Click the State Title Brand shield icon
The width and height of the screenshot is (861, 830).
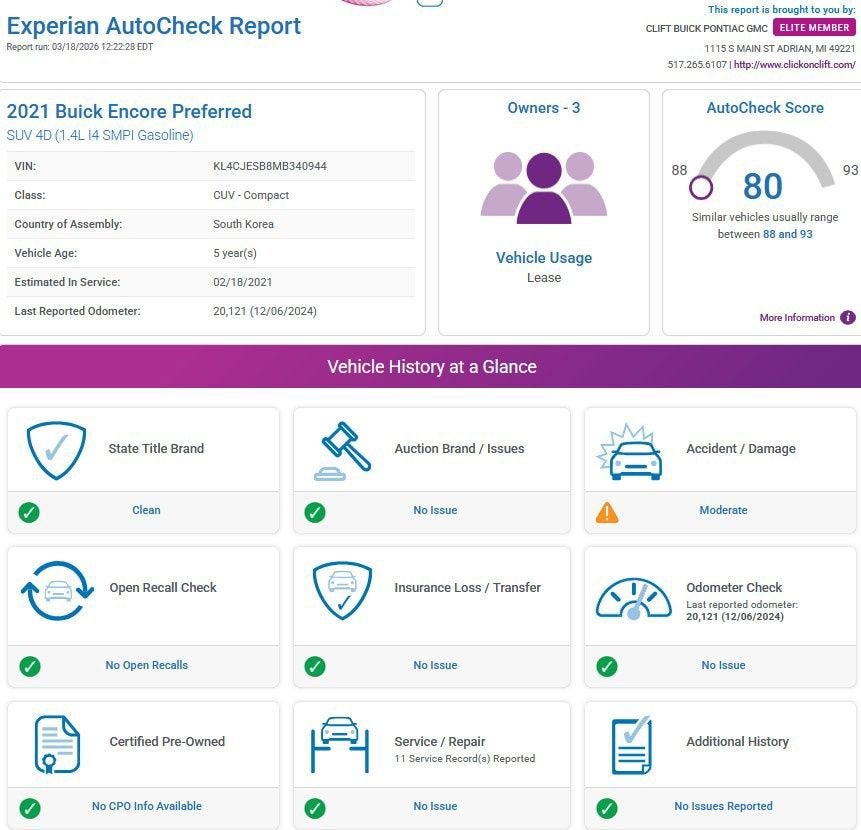pyautogui.click(x=56, y=450)
